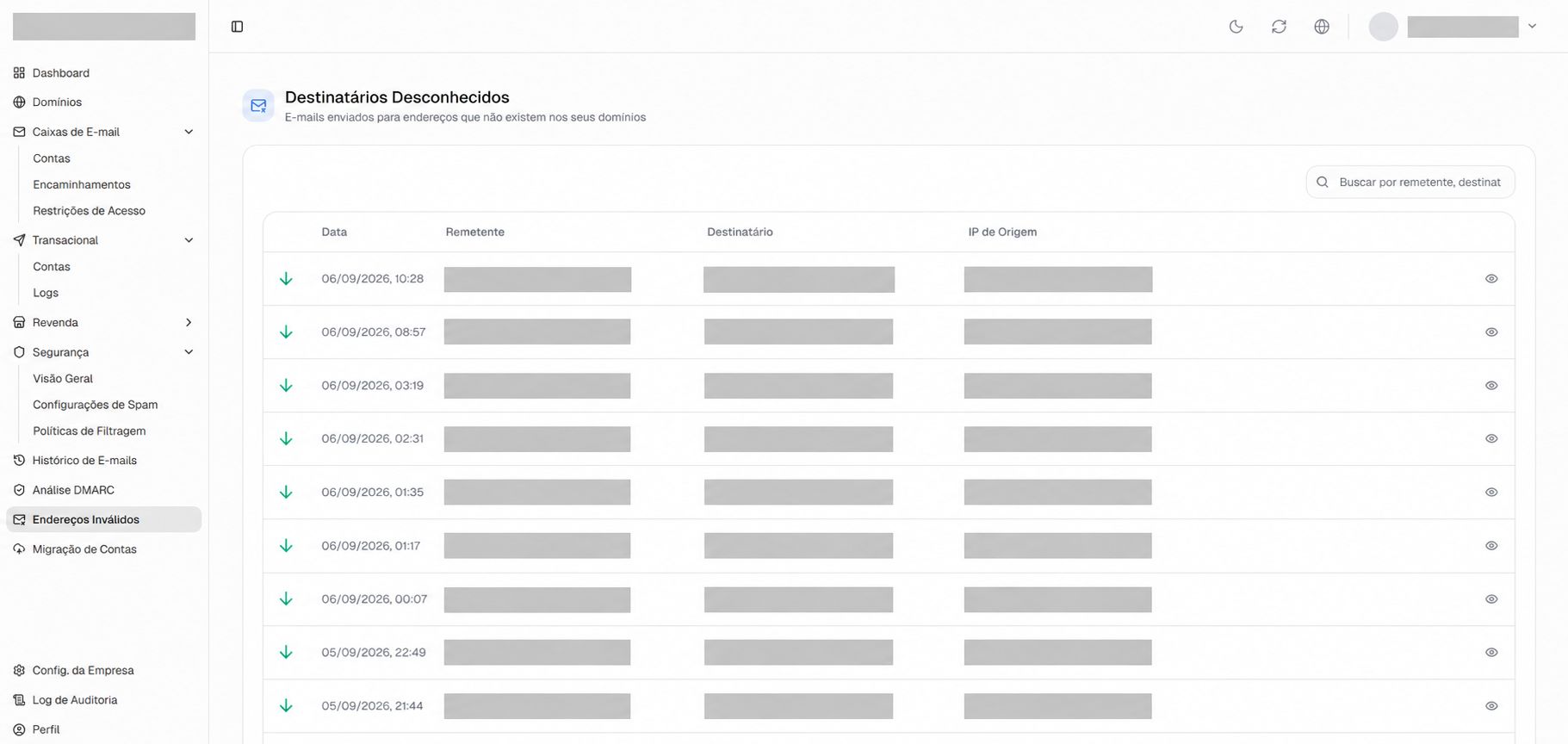1568x744 pixels.
Task: Click the refresh icon in header
Action: (1279, 27)
